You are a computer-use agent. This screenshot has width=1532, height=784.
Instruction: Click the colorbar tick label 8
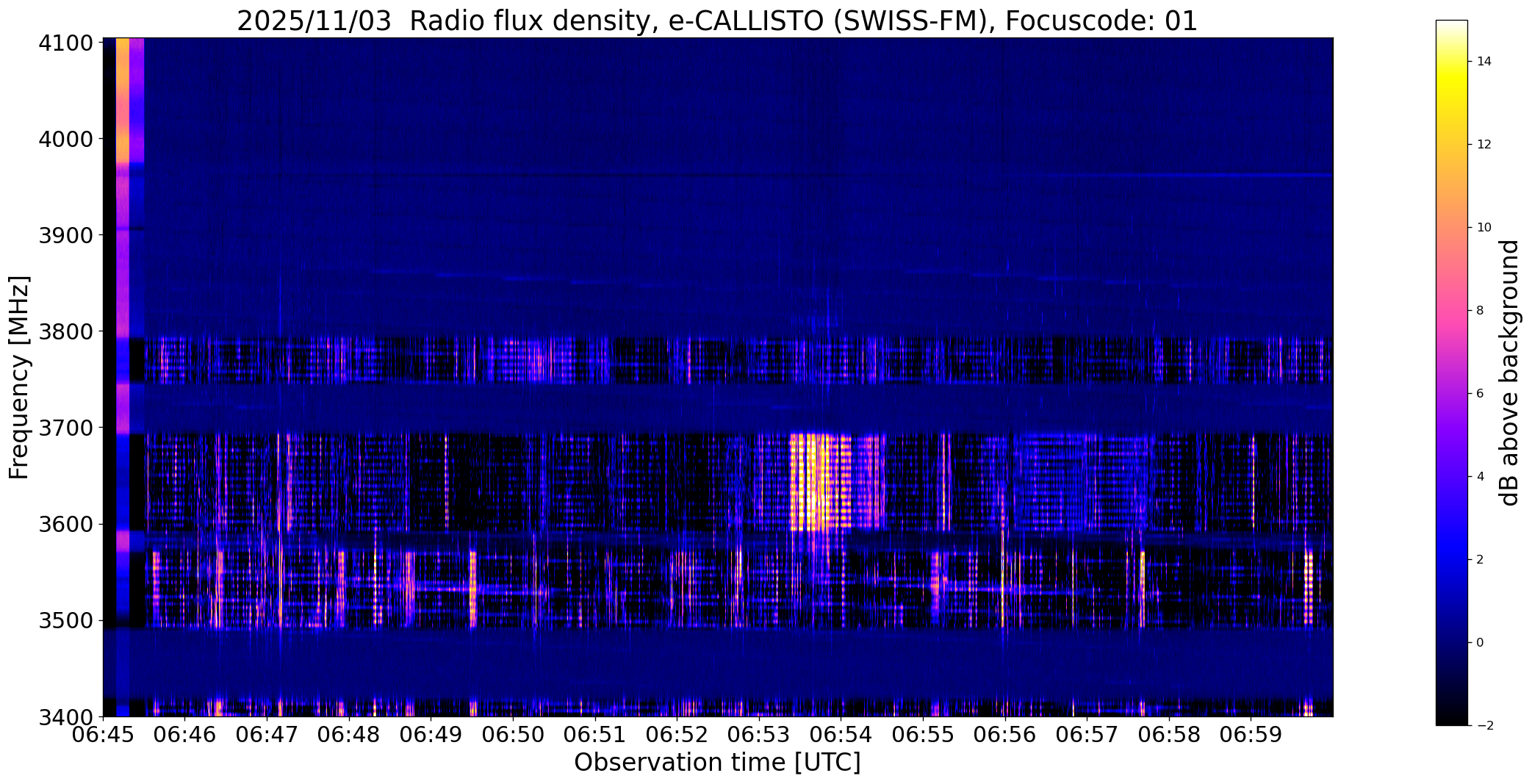[x=1480, y=311]
